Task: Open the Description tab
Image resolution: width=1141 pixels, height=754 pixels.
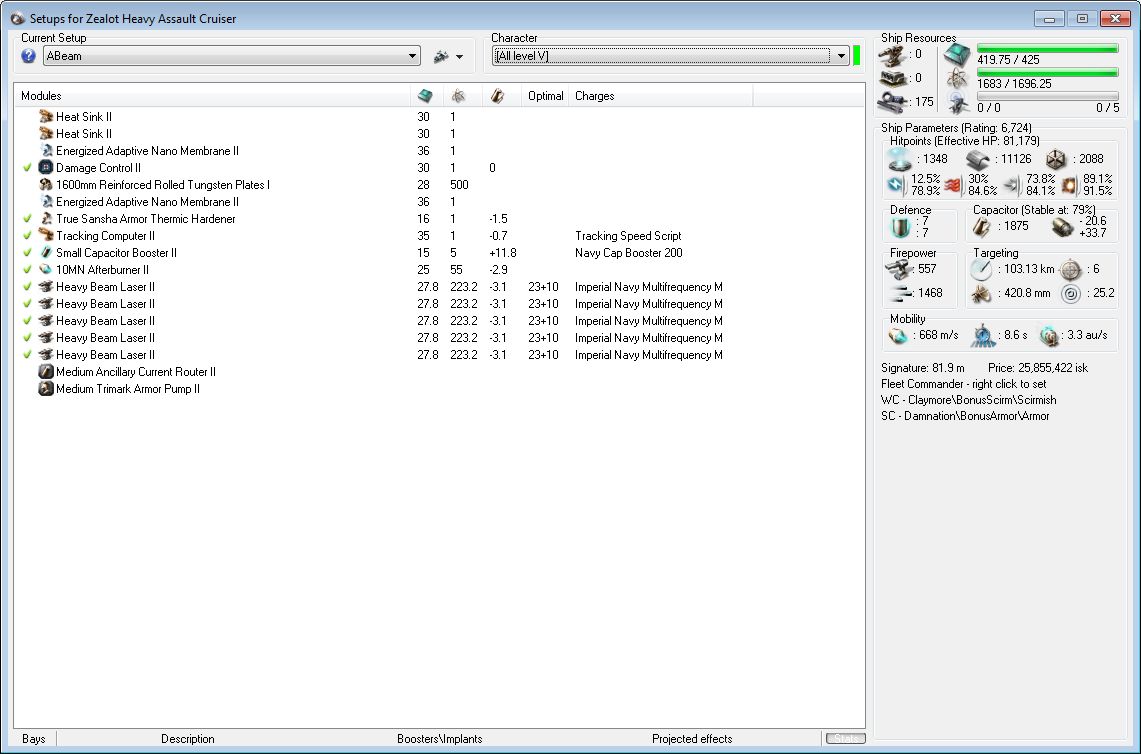Action: [x=188, y=739]
